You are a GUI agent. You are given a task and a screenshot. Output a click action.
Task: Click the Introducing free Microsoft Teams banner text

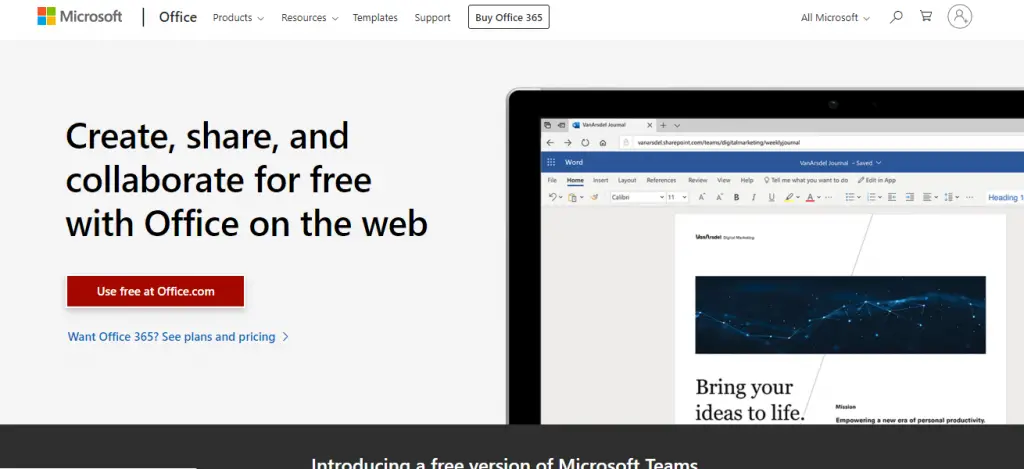tap(504, 463)
